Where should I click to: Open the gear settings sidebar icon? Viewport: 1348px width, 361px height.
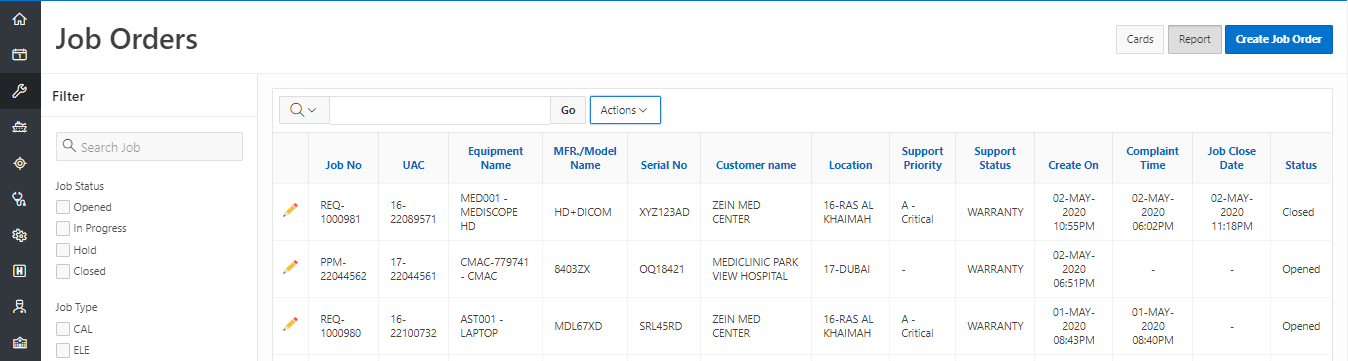(19, 235)
